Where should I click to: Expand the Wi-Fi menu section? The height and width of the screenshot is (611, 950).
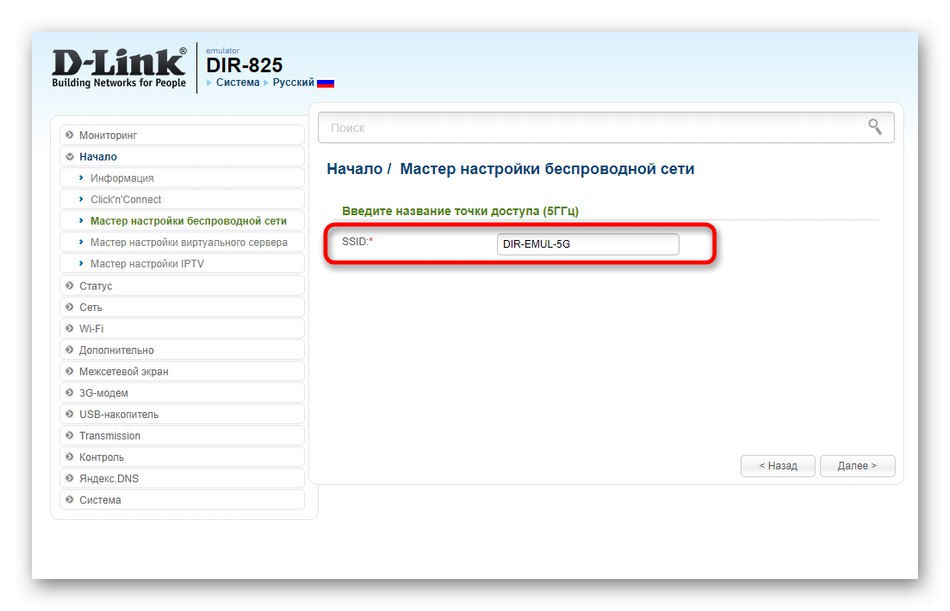click(x=182, y=329)
